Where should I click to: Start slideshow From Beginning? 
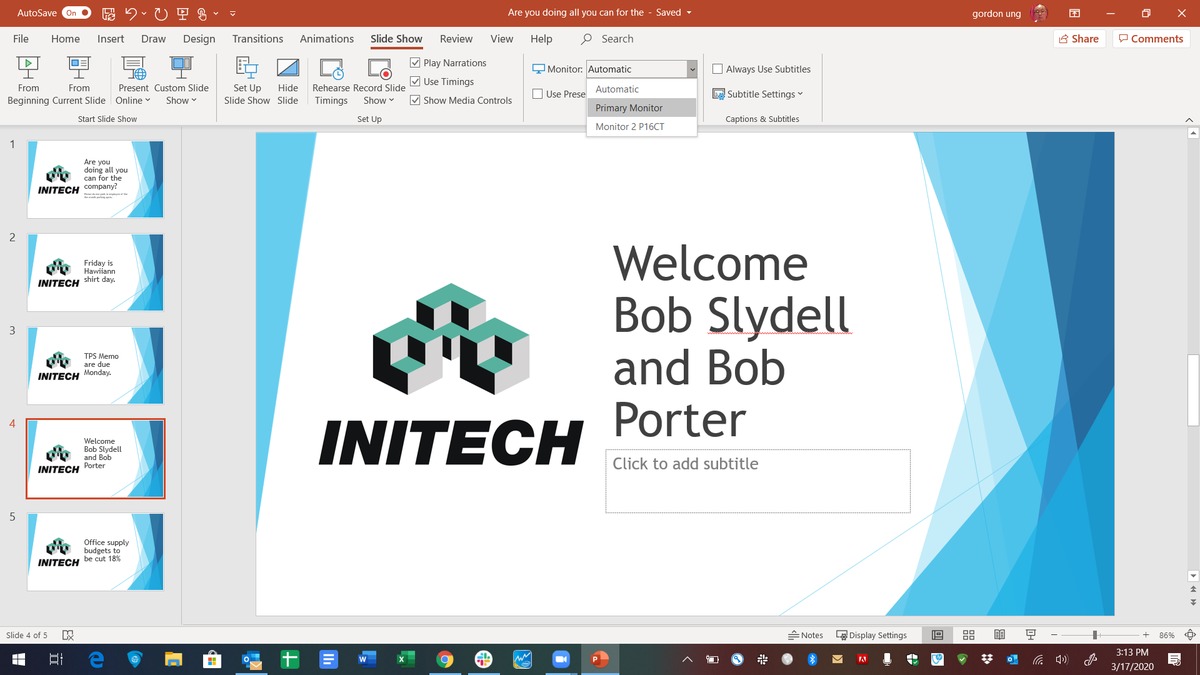pos(29,80)
